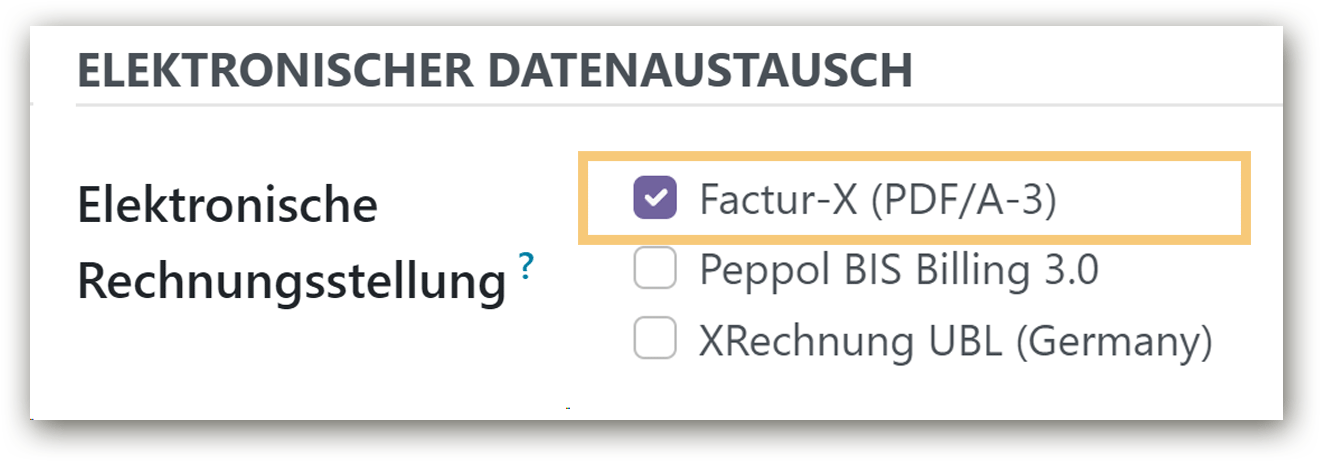Click the word "Elektronische" in the field label

click(228, 206)
